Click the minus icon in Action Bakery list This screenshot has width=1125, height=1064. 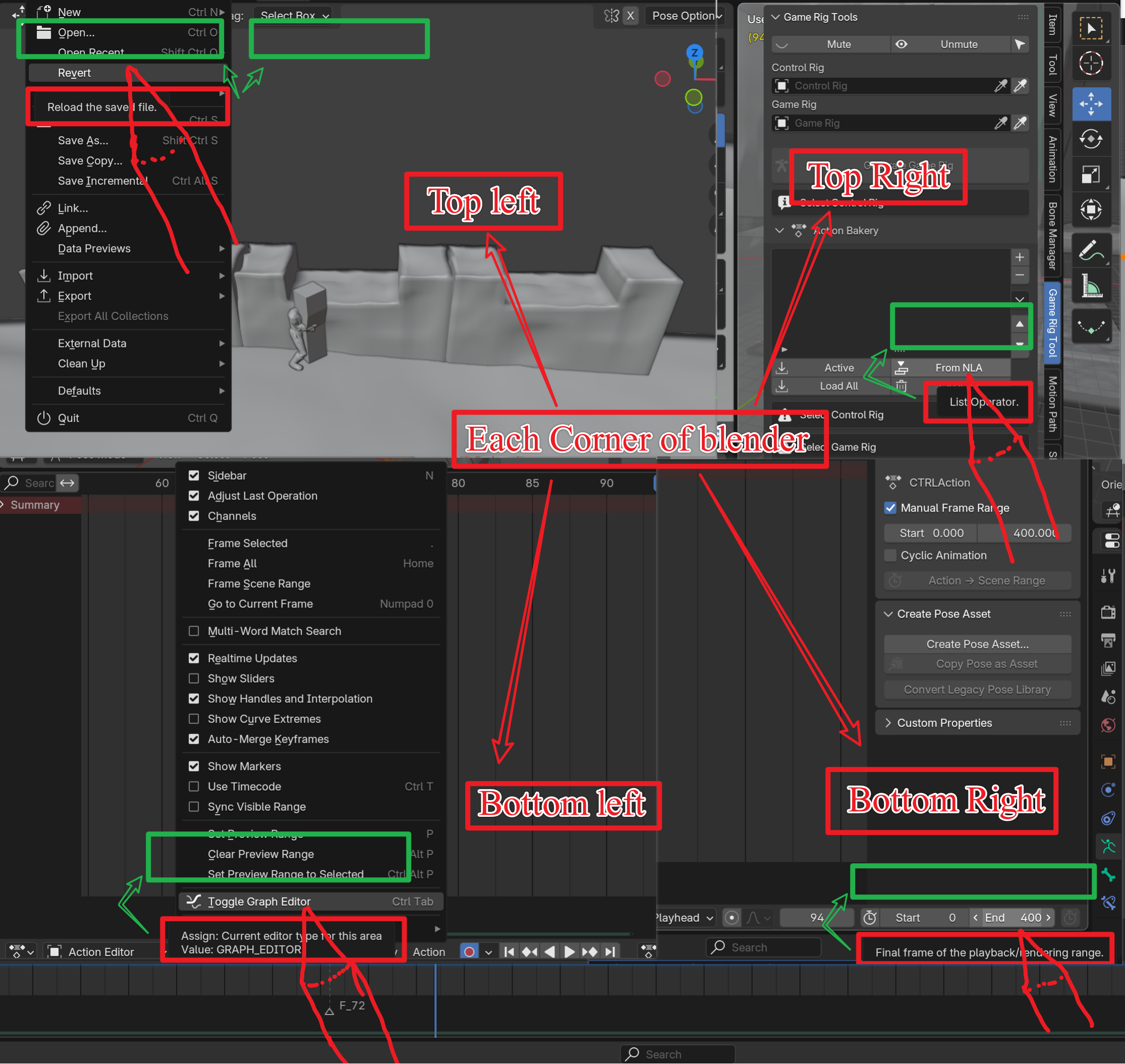[1020, 275]
